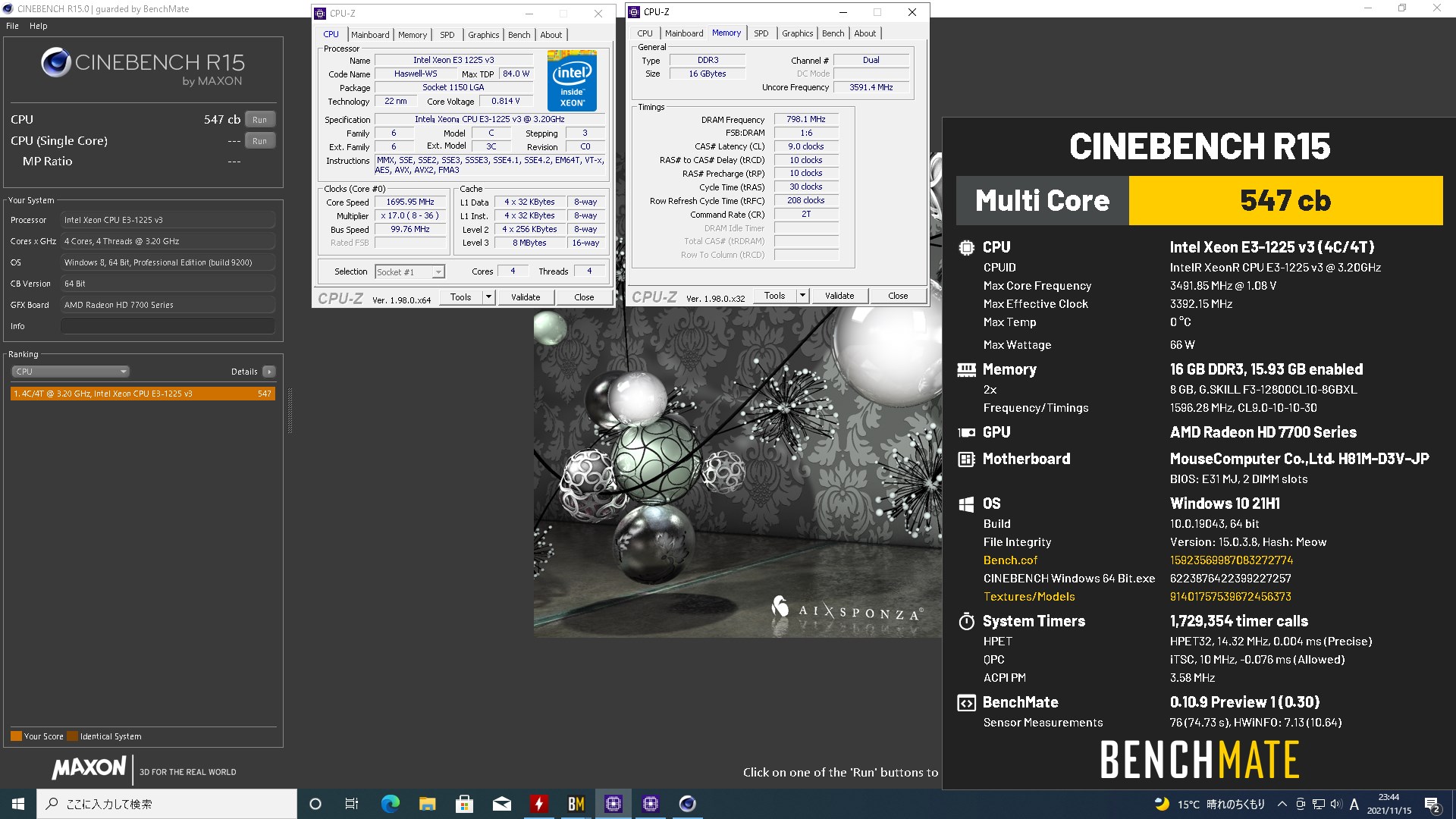Screen dimensions: 1456x819
Task: Click the volume speaker tray icon
Action: pos(1335,804)
